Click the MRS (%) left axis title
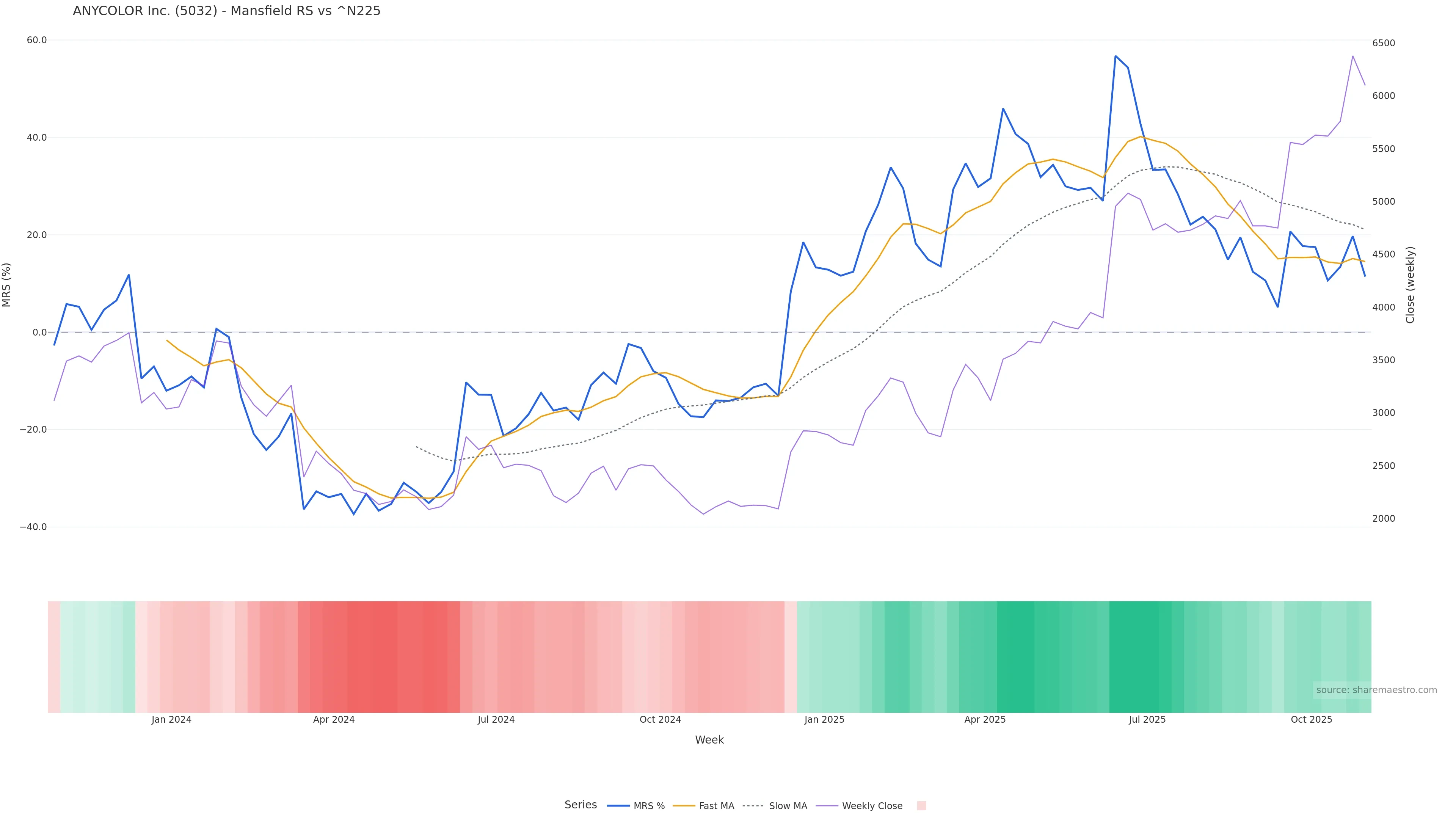1456x819 pixels. pos(7,285)
